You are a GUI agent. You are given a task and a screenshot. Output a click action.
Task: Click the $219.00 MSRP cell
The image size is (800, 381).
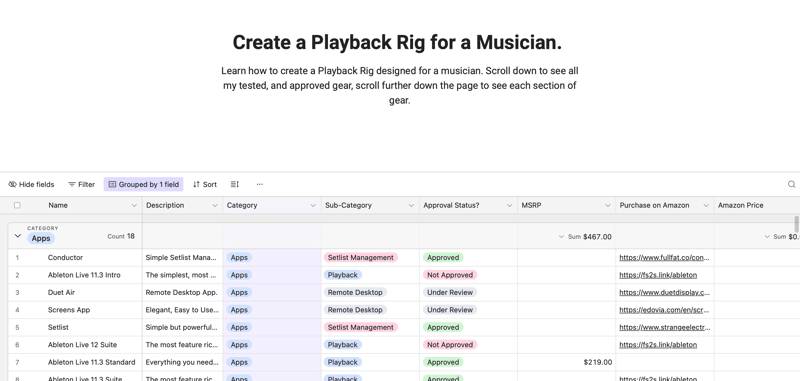click(566, 362)
